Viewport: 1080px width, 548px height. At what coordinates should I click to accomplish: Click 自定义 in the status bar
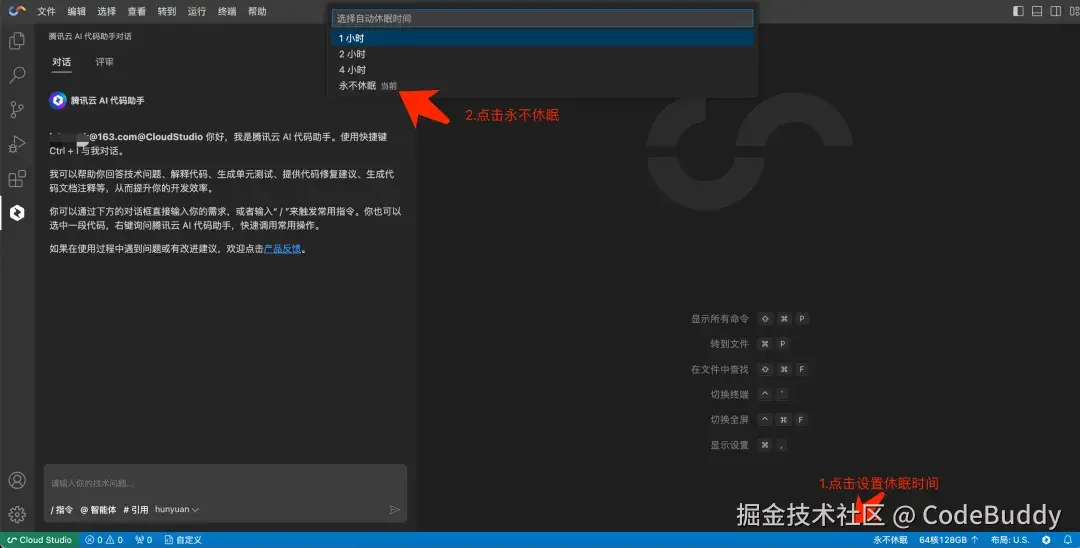183,540
